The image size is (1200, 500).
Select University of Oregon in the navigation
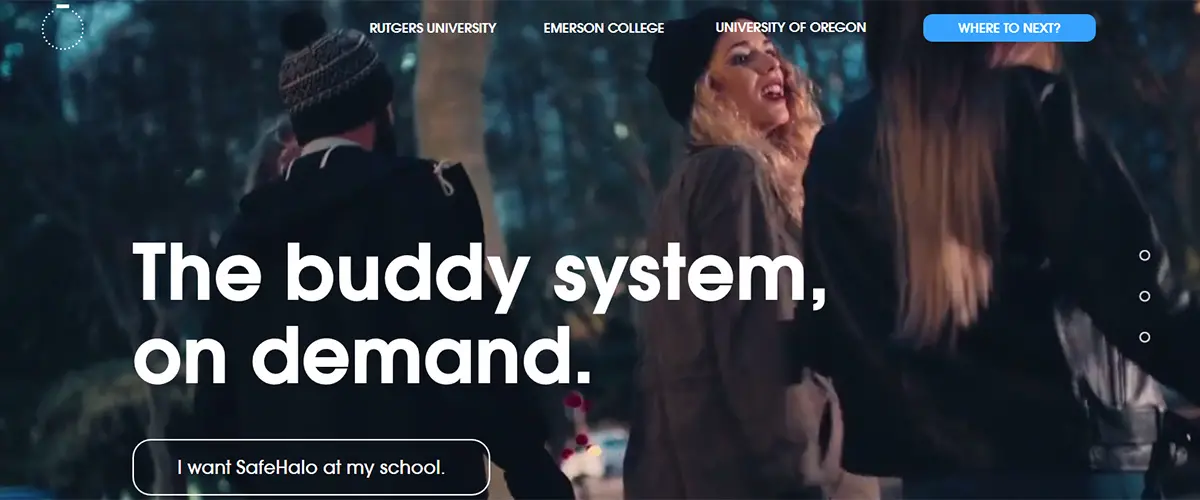tap(791, 28)
